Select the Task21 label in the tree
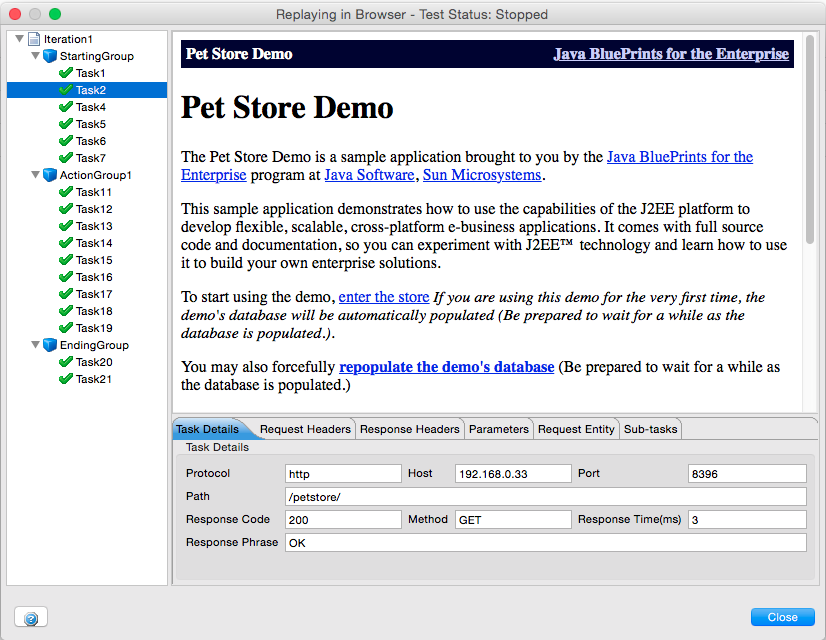Screen dimensions: 826x640 tap(94, 379)
